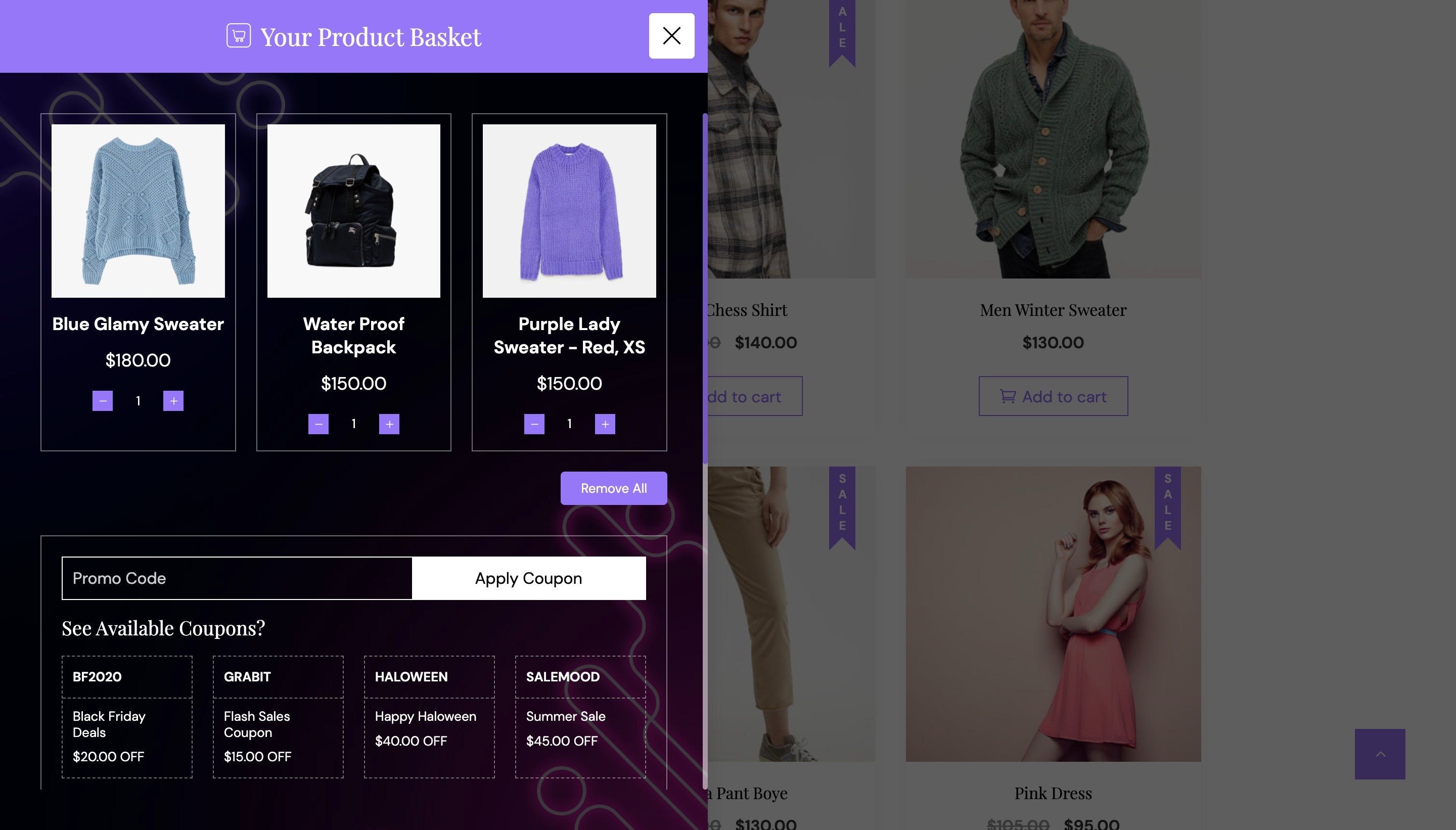This screenshot has height=830, width=1456.
Task: Pick the HALOWEEN coupon
Action: click(x=429, y=717)
